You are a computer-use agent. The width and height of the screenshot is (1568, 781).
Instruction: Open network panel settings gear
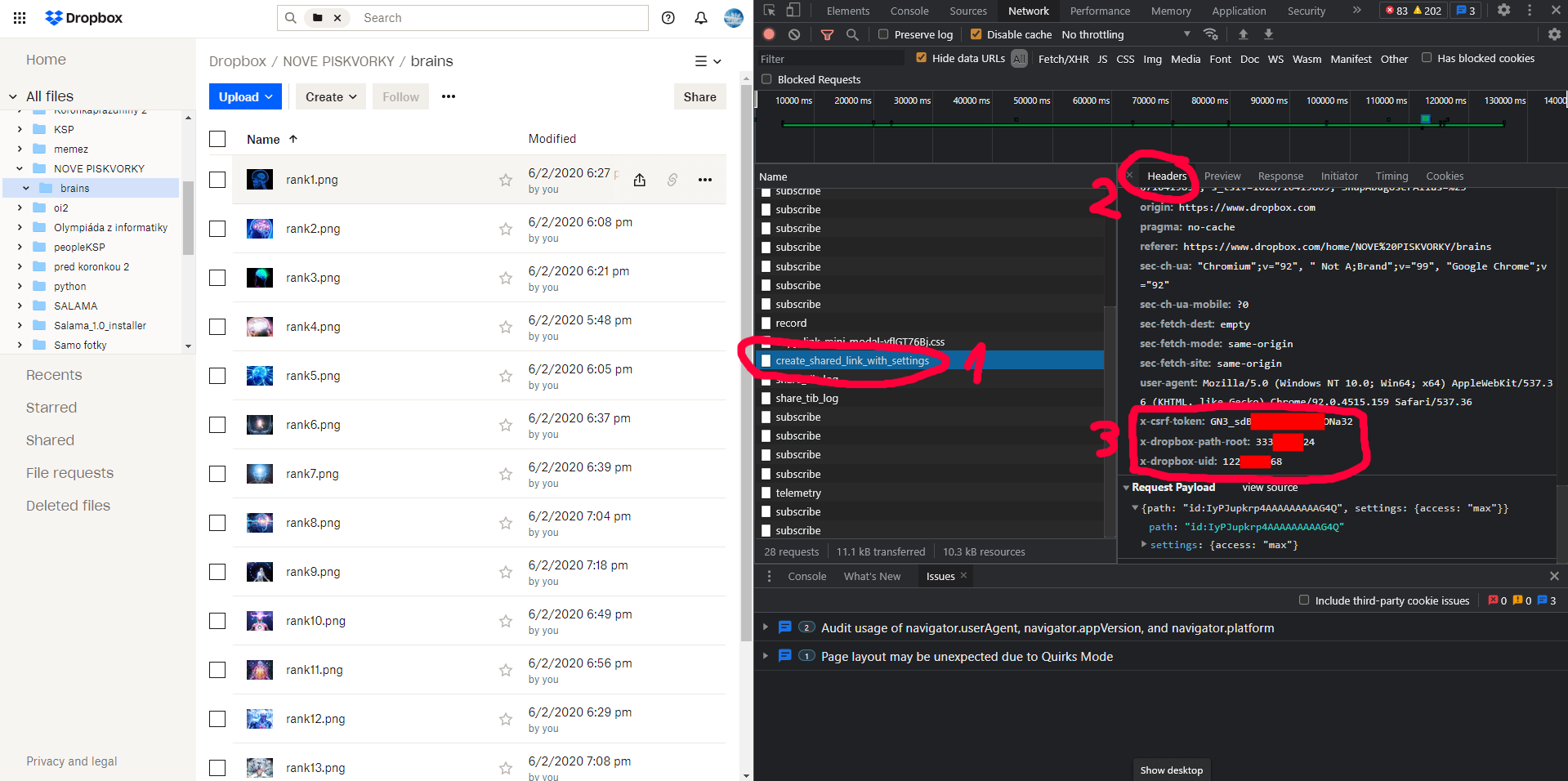pyautogui.click(x=1554, y=34)
